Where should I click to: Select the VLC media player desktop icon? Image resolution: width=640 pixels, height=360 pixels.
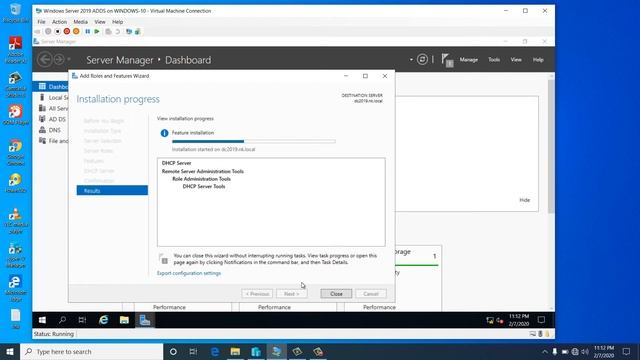[16, 220]
